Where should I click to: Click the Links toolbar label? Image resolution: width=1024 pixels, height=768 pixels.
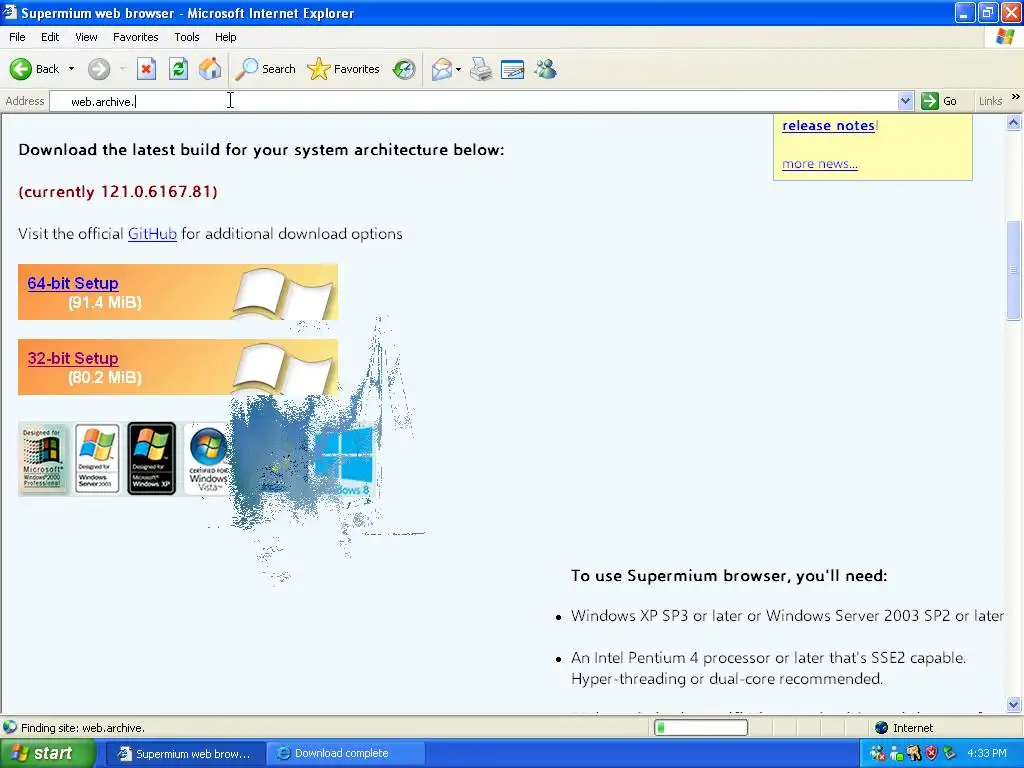990,101
